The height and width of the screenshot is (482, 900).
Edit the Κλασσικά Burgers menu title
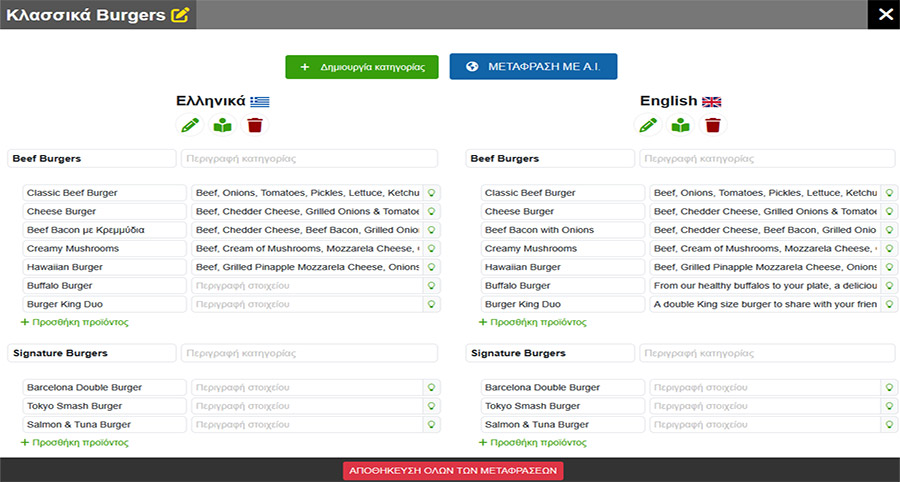pyautogui.click(x=180, y=15)
